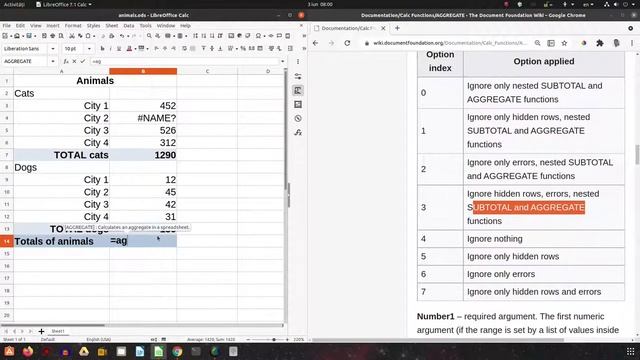Screen dimensions: 640x360
Task: Click Activities button in top bar
Action: pyautogui.click(x=14, y=4)
